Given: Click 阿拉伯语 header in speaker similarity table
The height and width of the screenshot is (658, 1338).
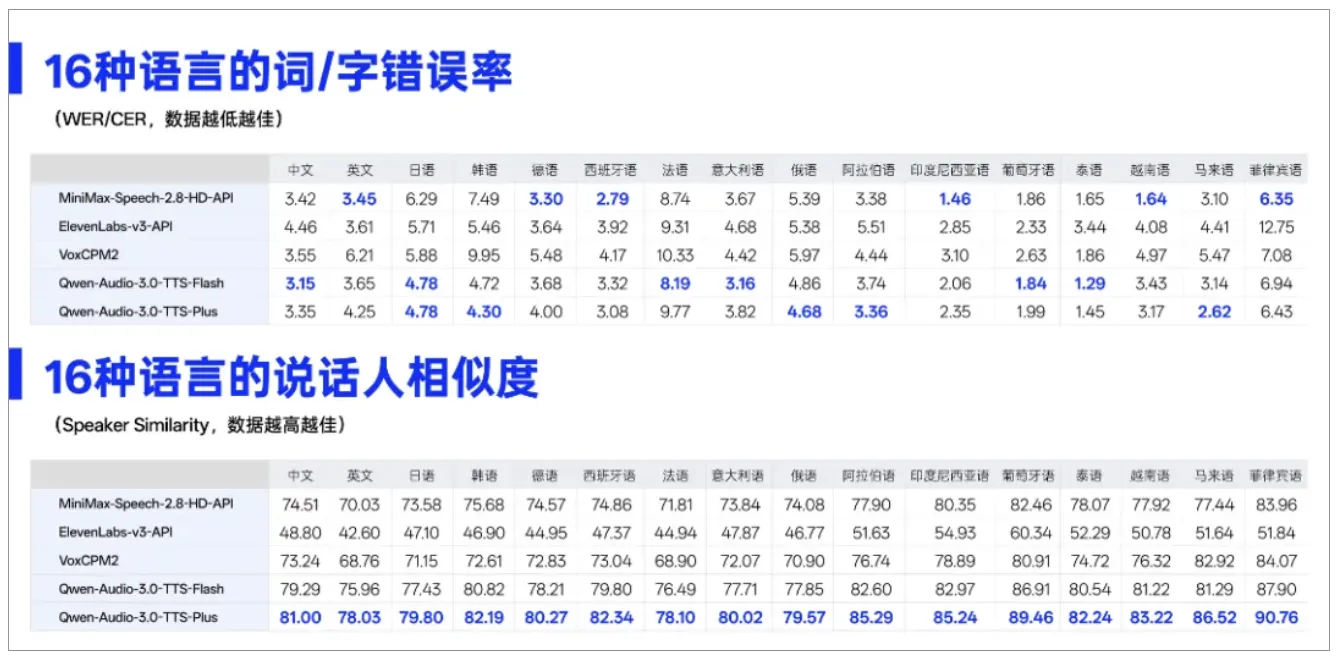Looking at the screenshot, I should point(868,476).
